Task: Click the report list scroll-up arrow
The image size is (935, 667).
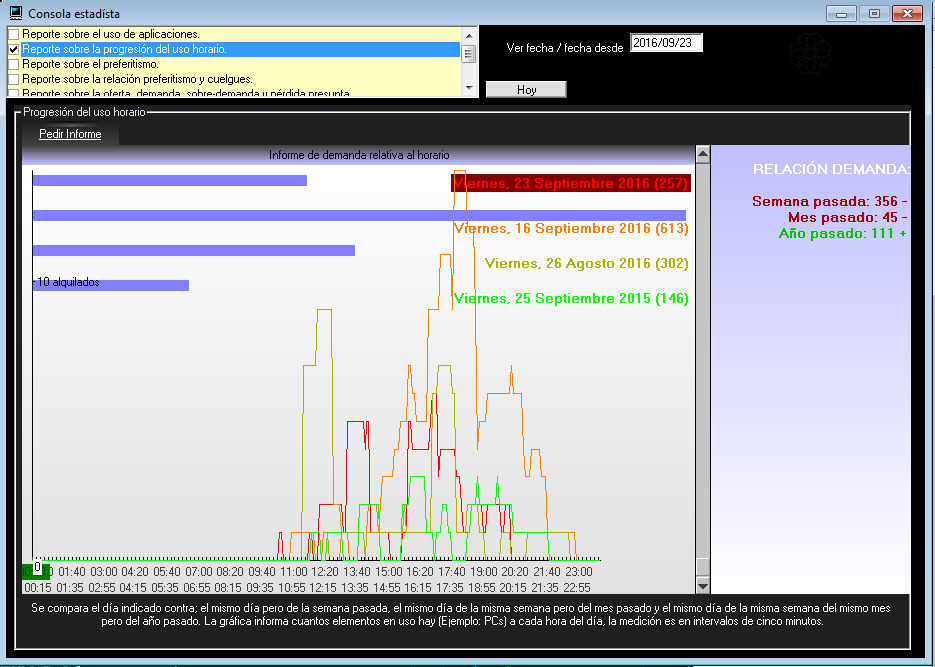Action: coord(469,35)
